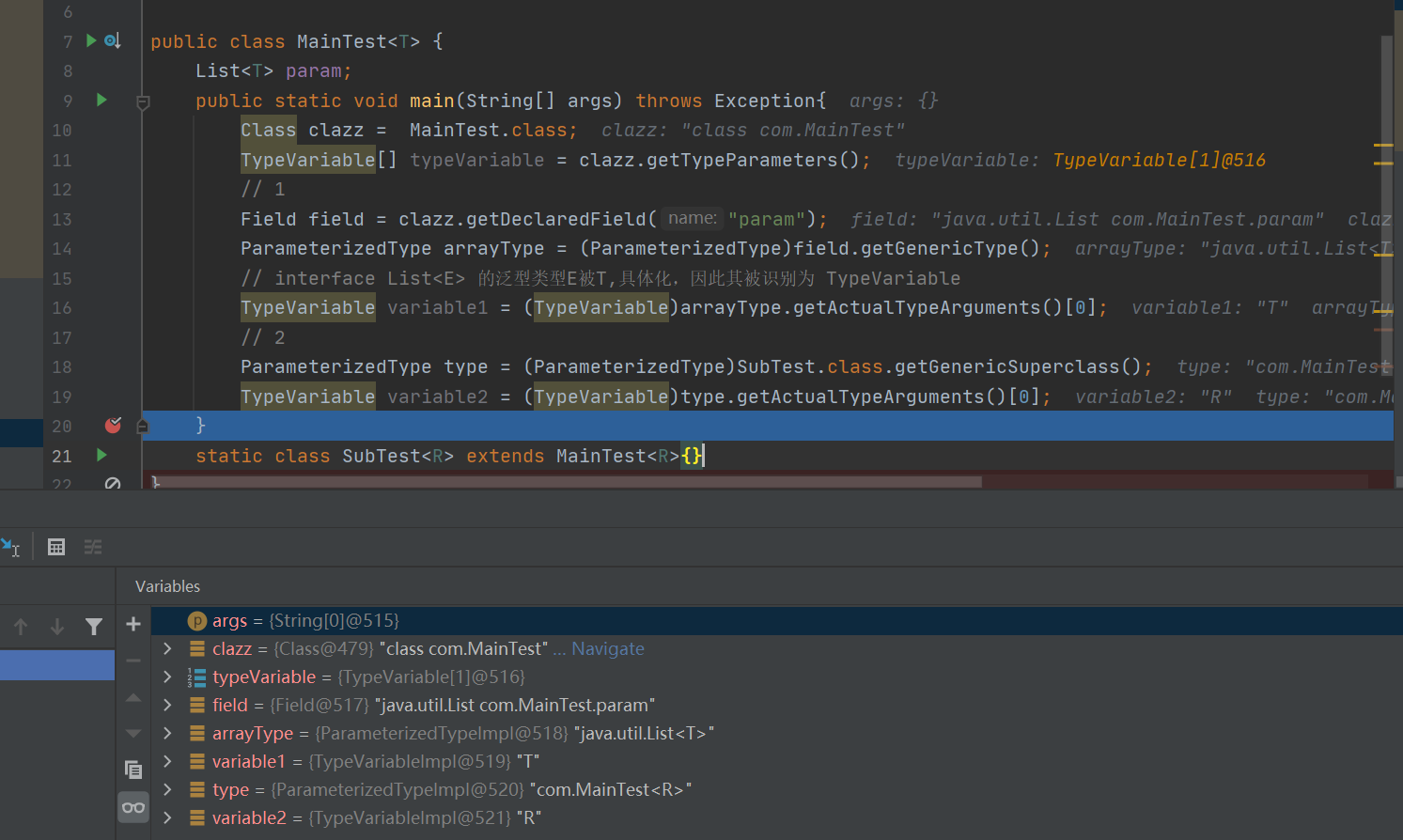Add a new watch with plus icon
Image resolution: width=1403 pixels, height=840 pixels.
[x=133, y=624]
